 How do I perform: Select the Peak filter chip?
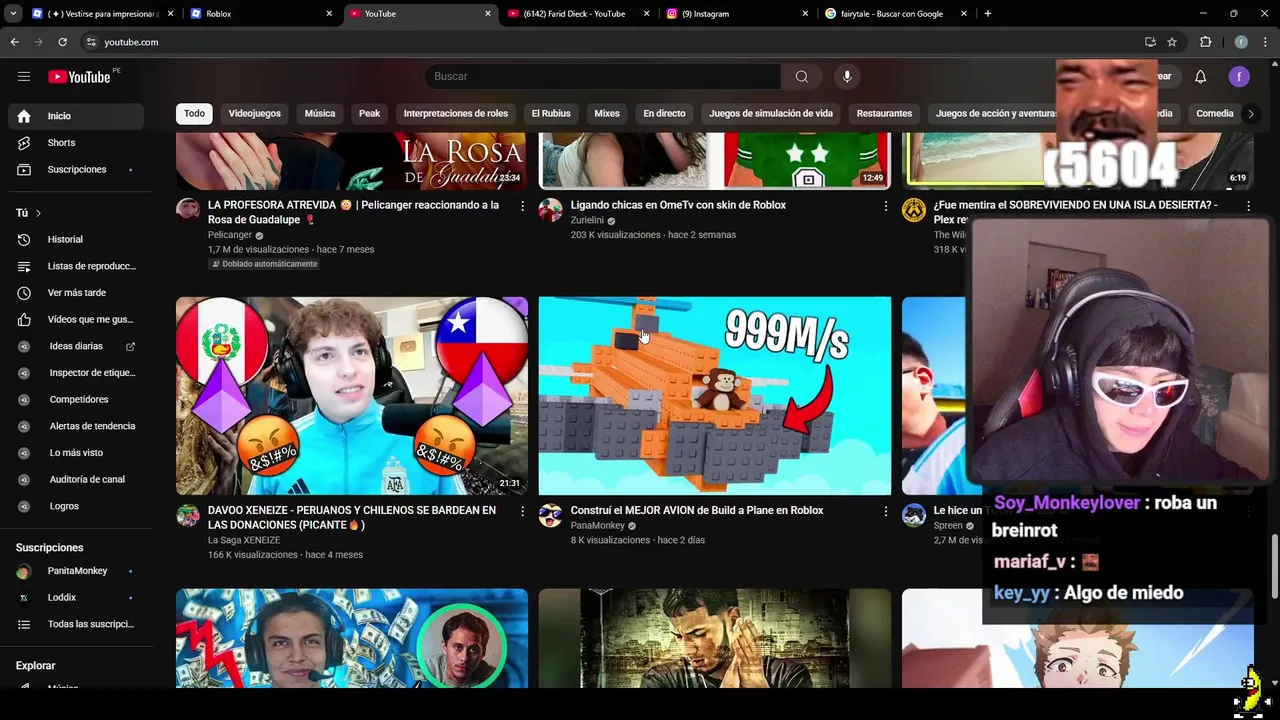pos(370,113)
